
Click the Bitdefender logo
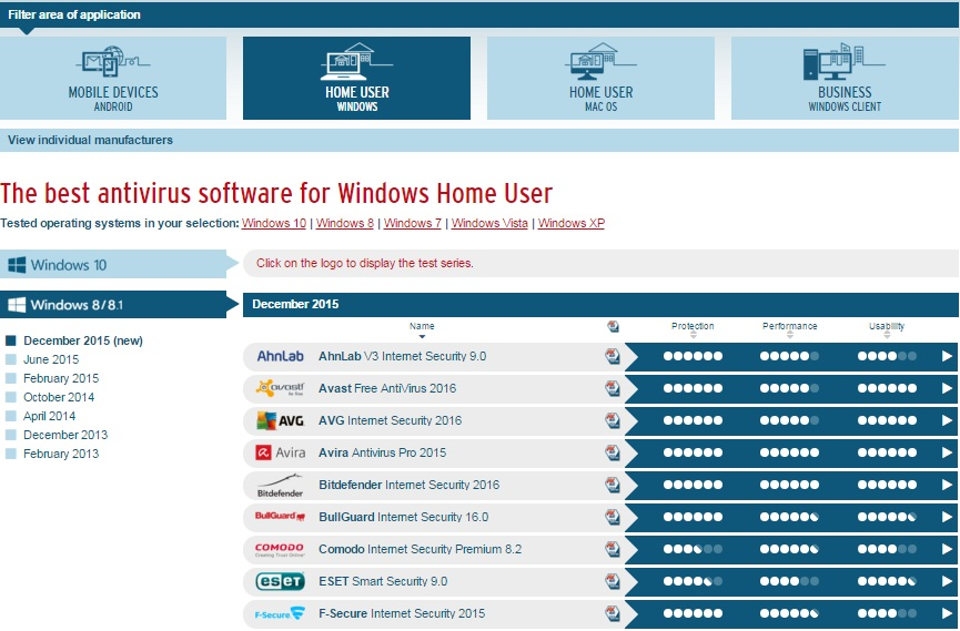click(x=280, y=485)
